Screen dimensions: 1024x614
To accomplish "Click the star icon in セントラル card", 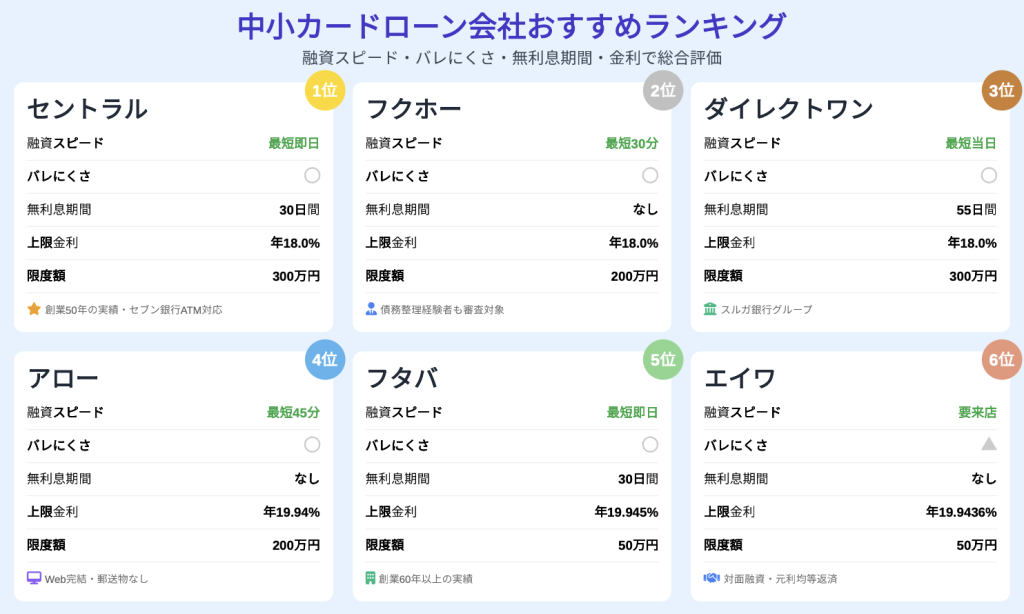I will (34, 309).
